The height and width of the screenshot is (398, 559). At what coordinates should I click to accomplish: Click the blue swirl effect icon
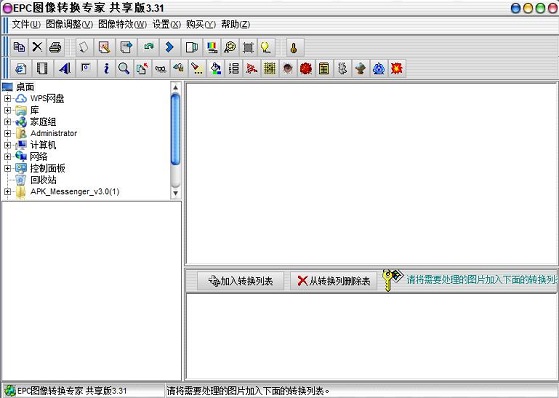(379, 68)
